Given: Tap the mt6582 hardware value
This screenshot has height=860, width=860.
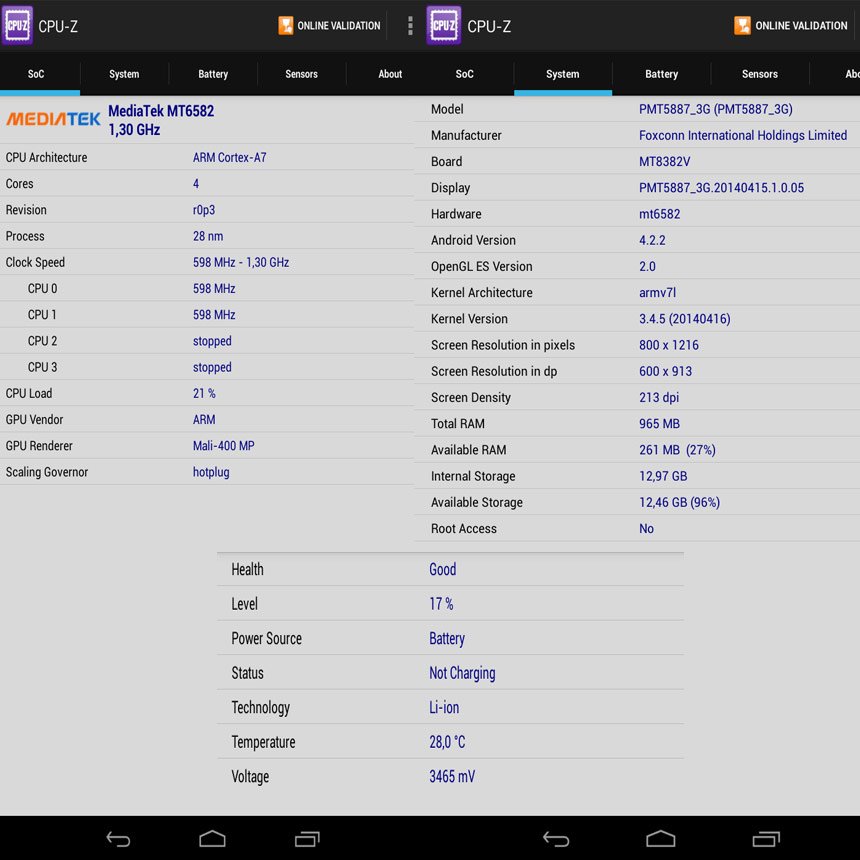Looking at the screenshot, I should point(659,214).
